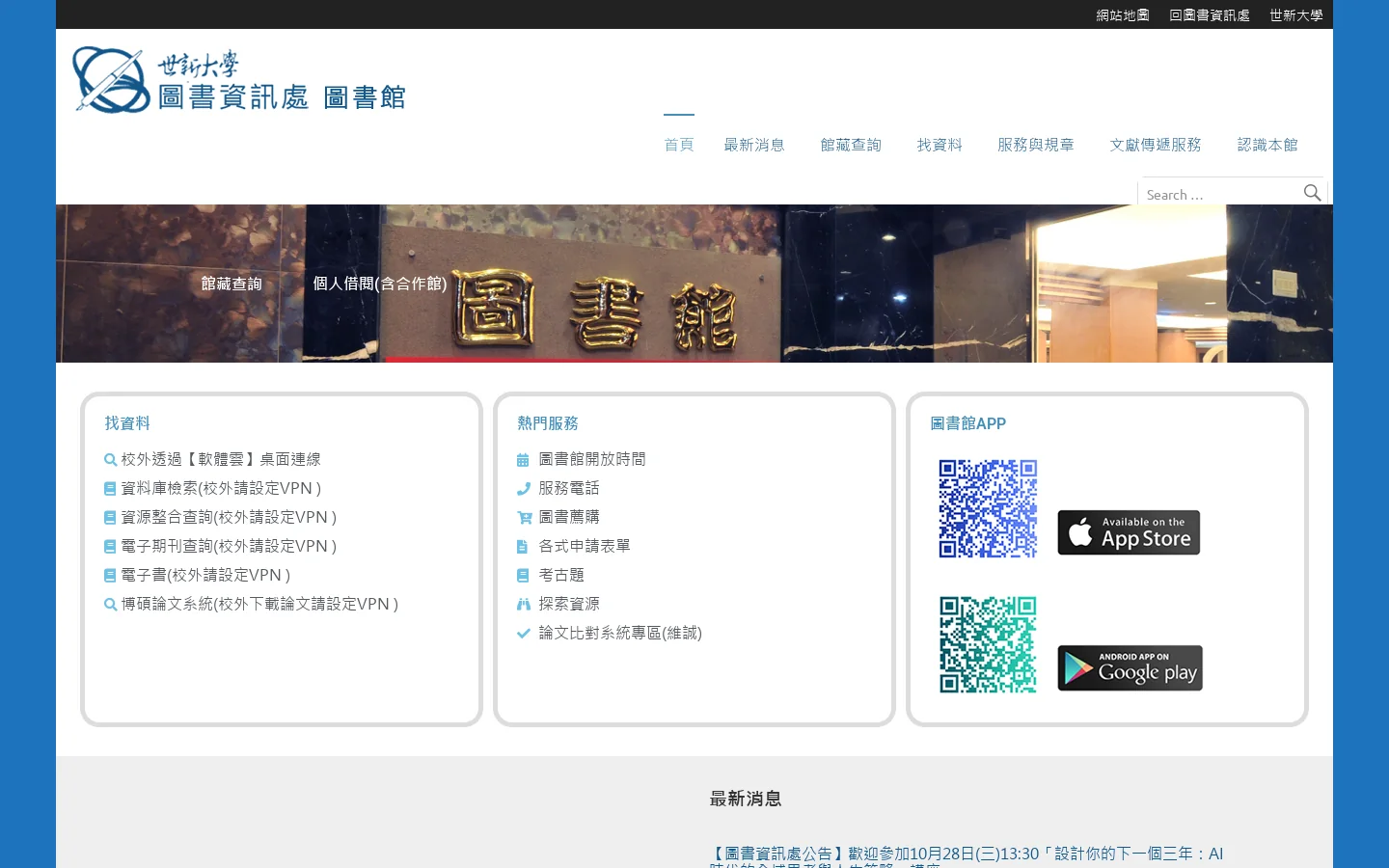The height and width of the screenshot is (868, 1389).
Task: Open the 服務與規章 menu
Action: (1036, 145)
